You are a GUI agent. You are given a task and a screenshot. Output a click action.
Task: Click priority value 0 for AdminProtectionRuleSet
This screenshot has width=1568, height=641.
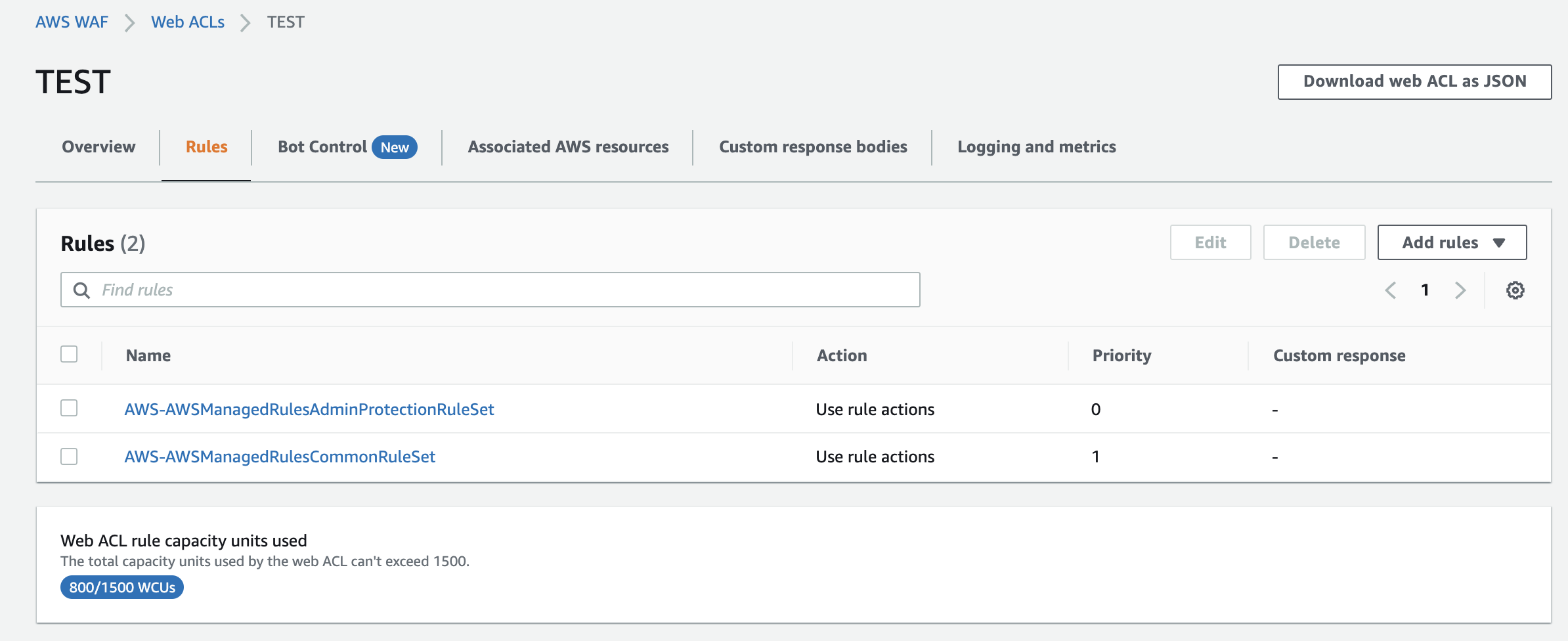(x=1096, y=409)
